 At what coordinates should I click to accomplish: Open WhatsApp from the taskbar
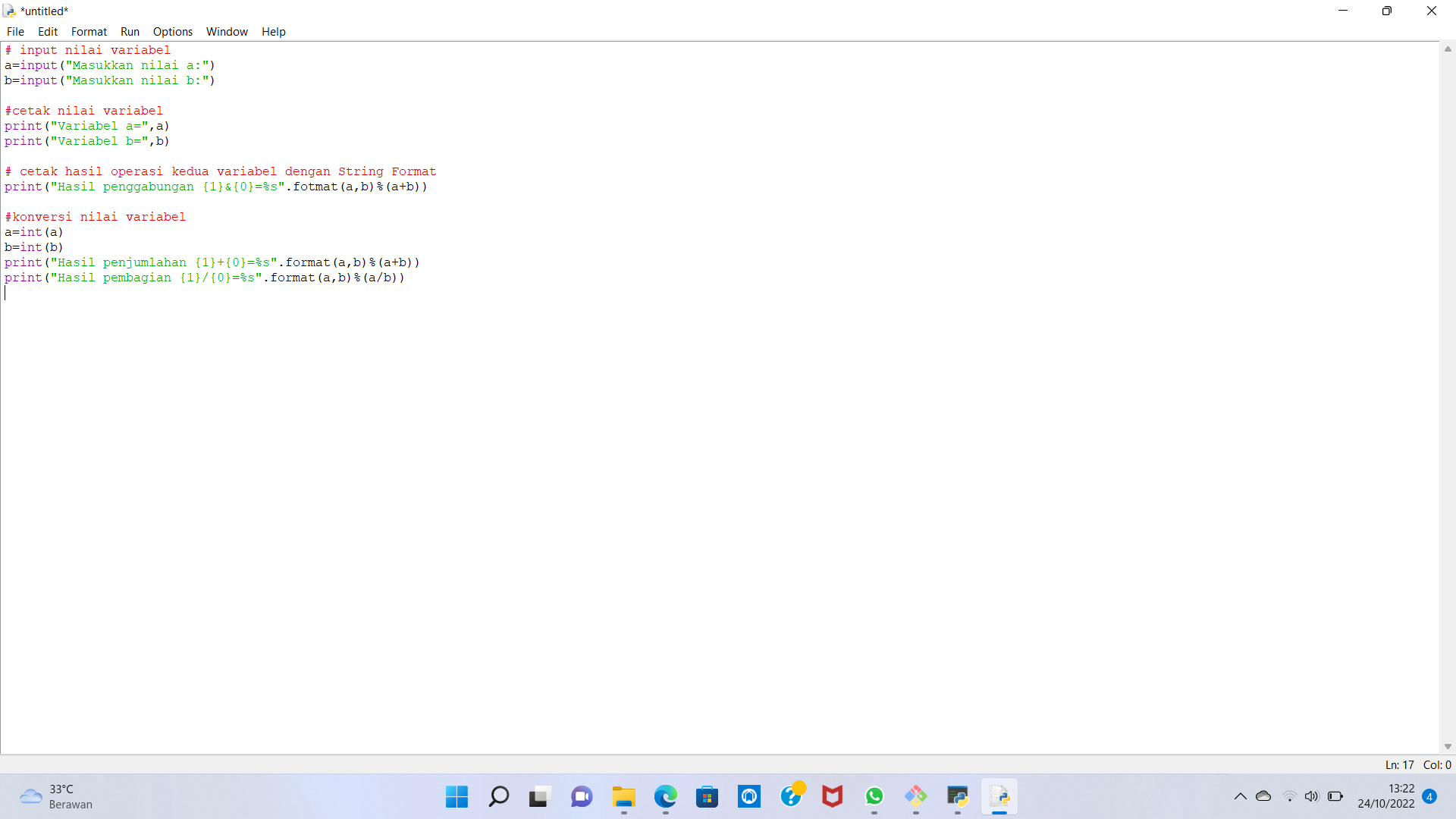pyautogui.click(x=874, y=796)
